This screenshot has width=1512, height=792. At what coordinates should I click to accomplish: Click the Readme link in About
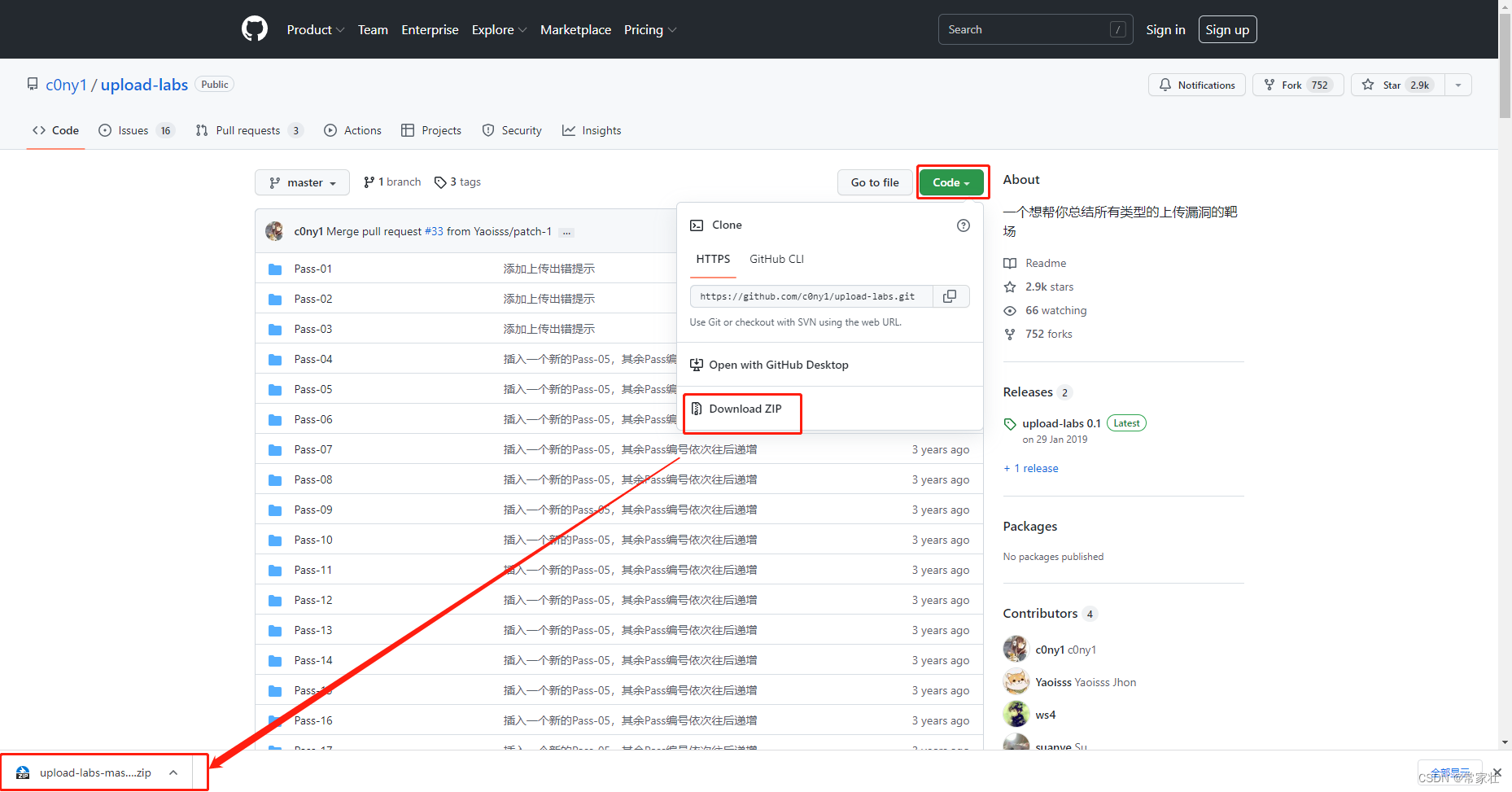point(1034,263)
